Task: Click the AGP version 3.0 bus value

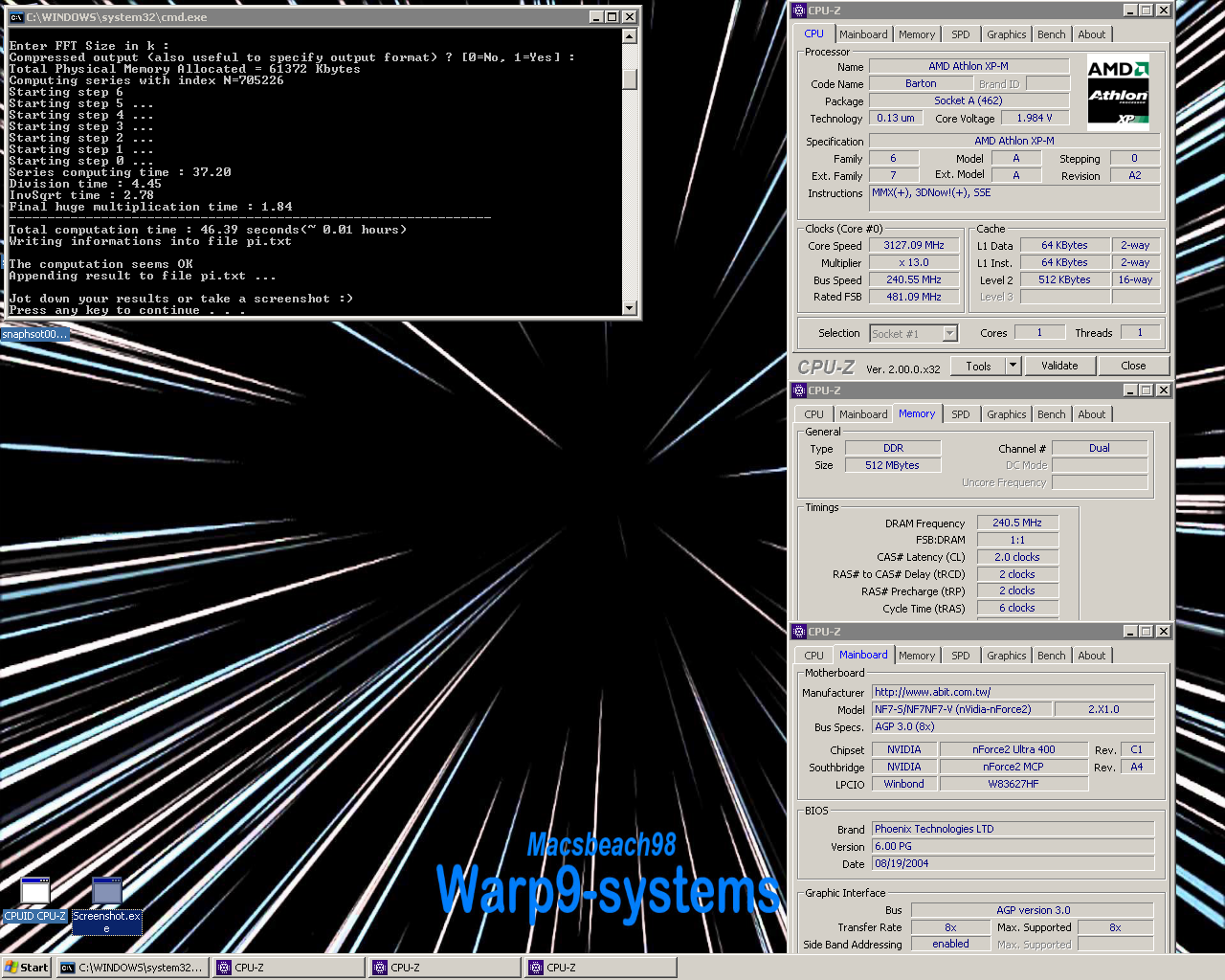Action: tap(1033, 910)
